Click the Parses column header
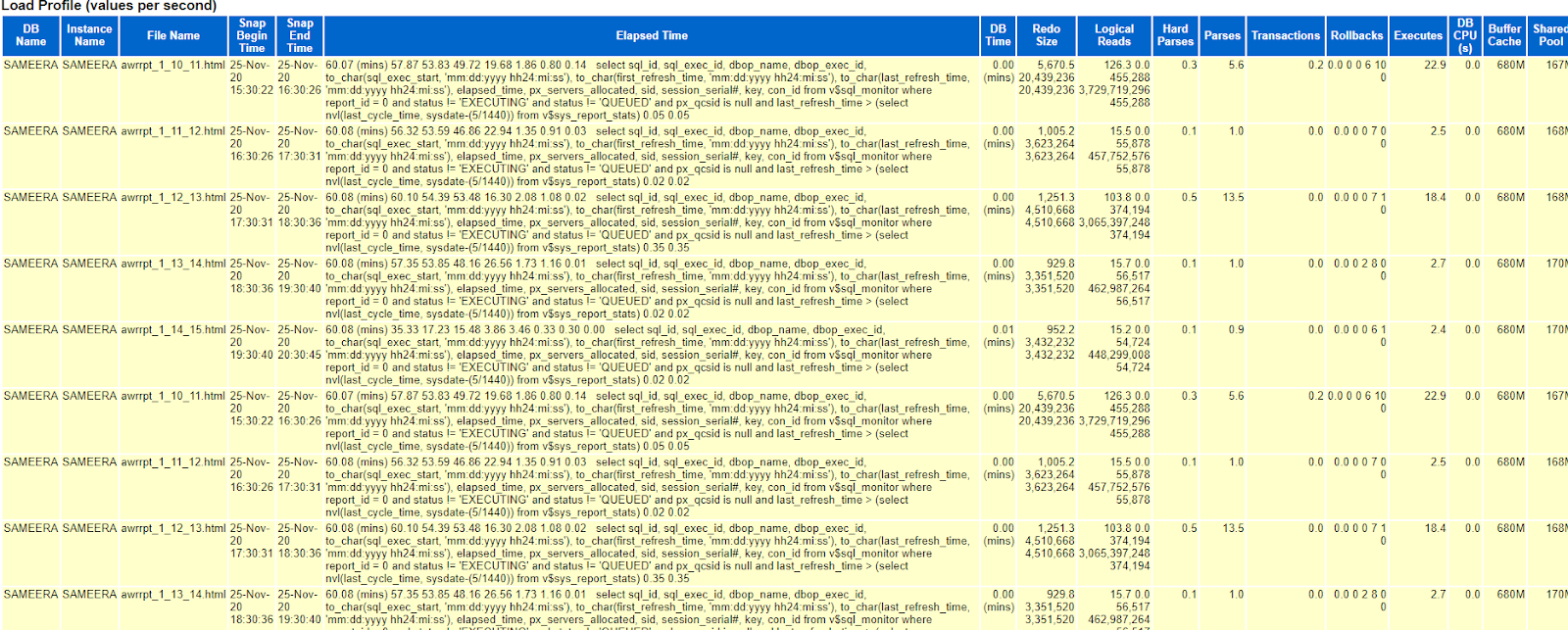 click(x=1222, y=35)
